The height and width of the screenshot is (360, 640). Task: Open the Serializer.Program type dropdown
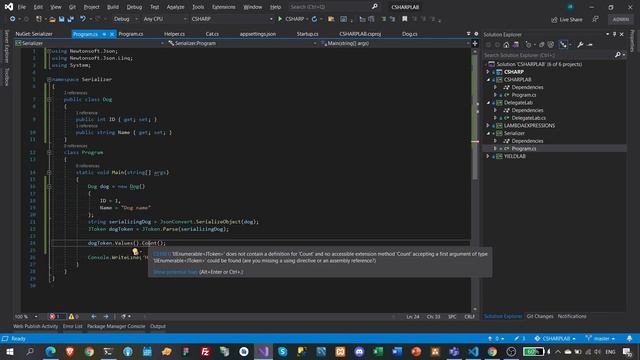242,43
